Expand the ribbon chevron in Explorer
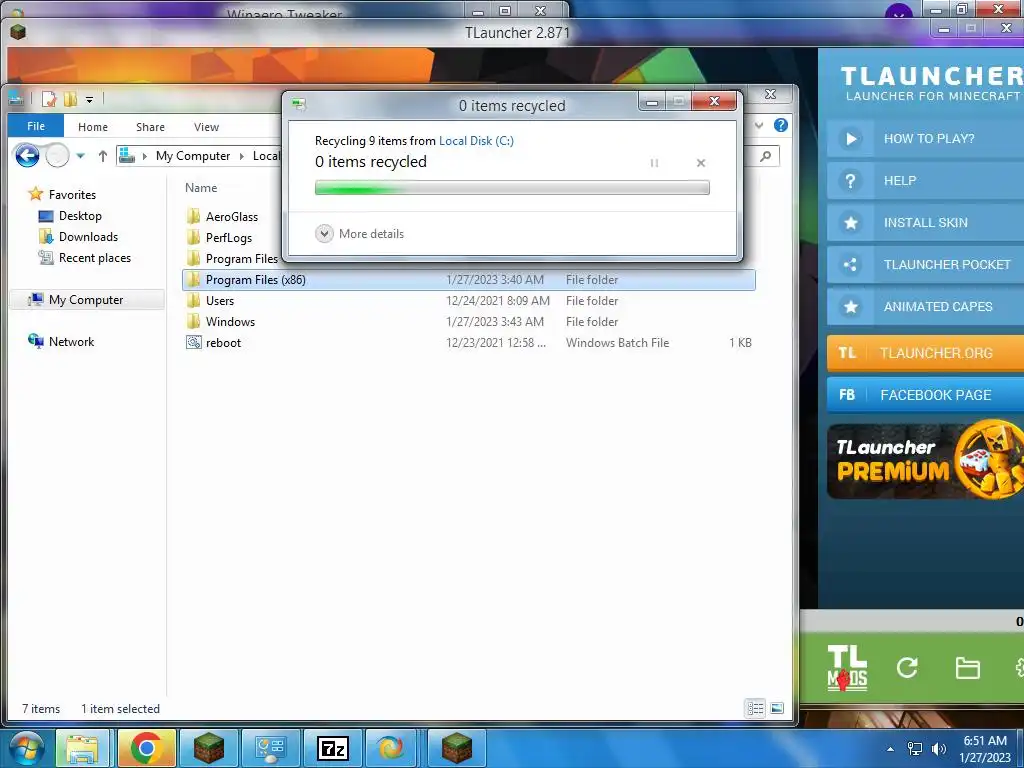Image resolution: width=1024 pixels, height=768 pixels. [759, 125]
